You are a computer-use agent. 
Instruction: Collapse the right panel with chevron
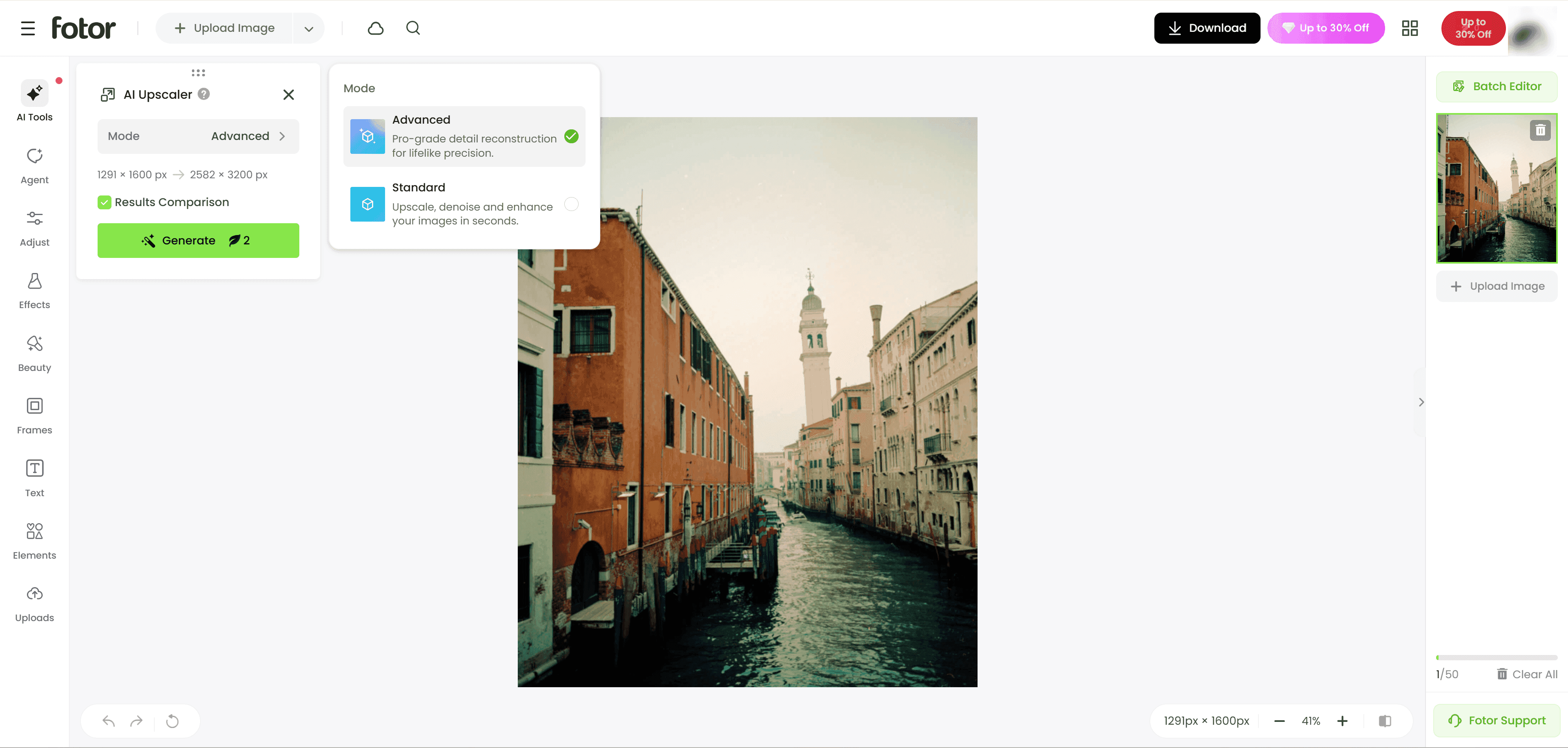point(1421,402)
